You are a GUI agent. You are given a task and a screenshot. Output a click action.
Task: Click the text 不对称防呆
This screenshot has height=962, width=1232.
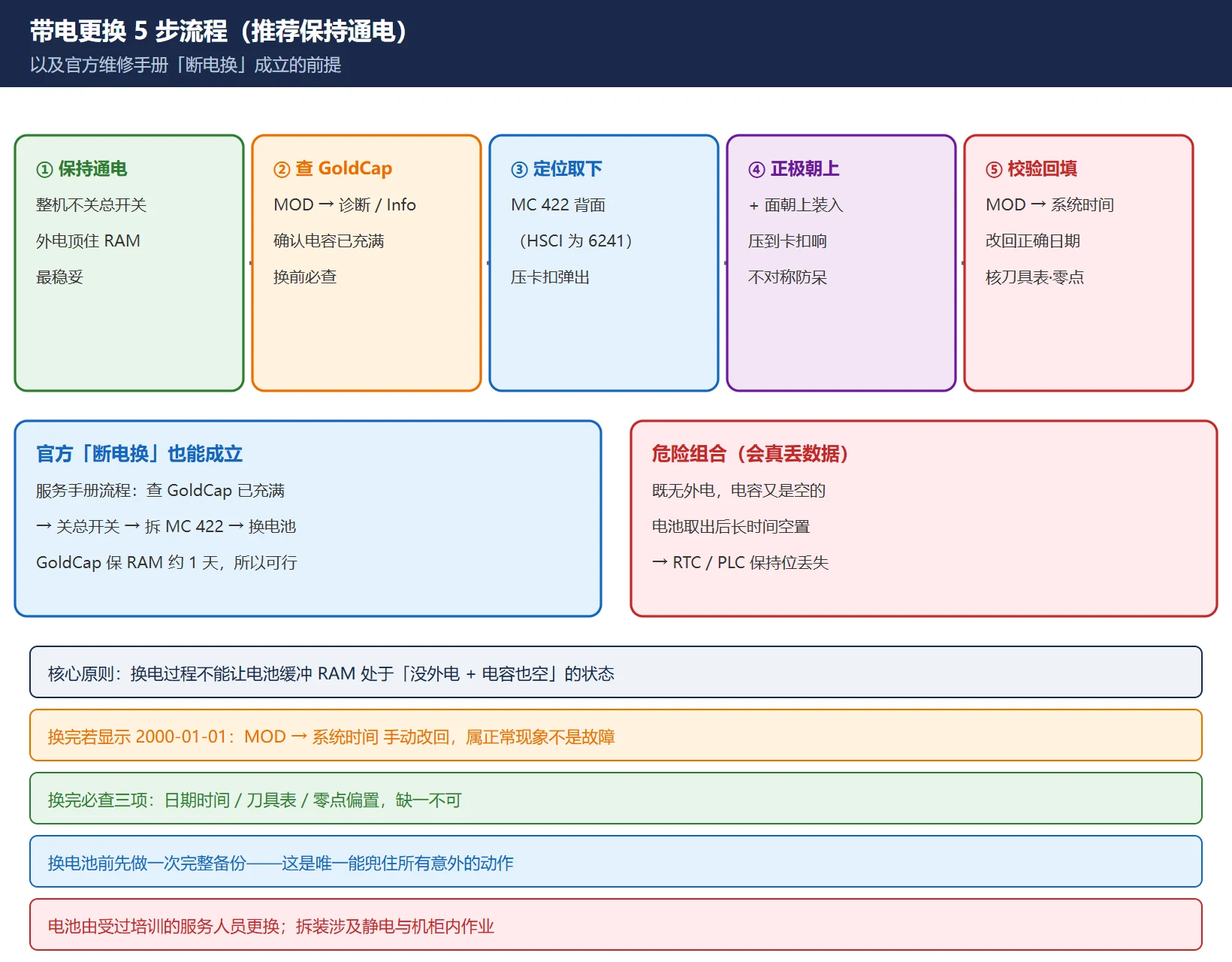click(787, 277)
